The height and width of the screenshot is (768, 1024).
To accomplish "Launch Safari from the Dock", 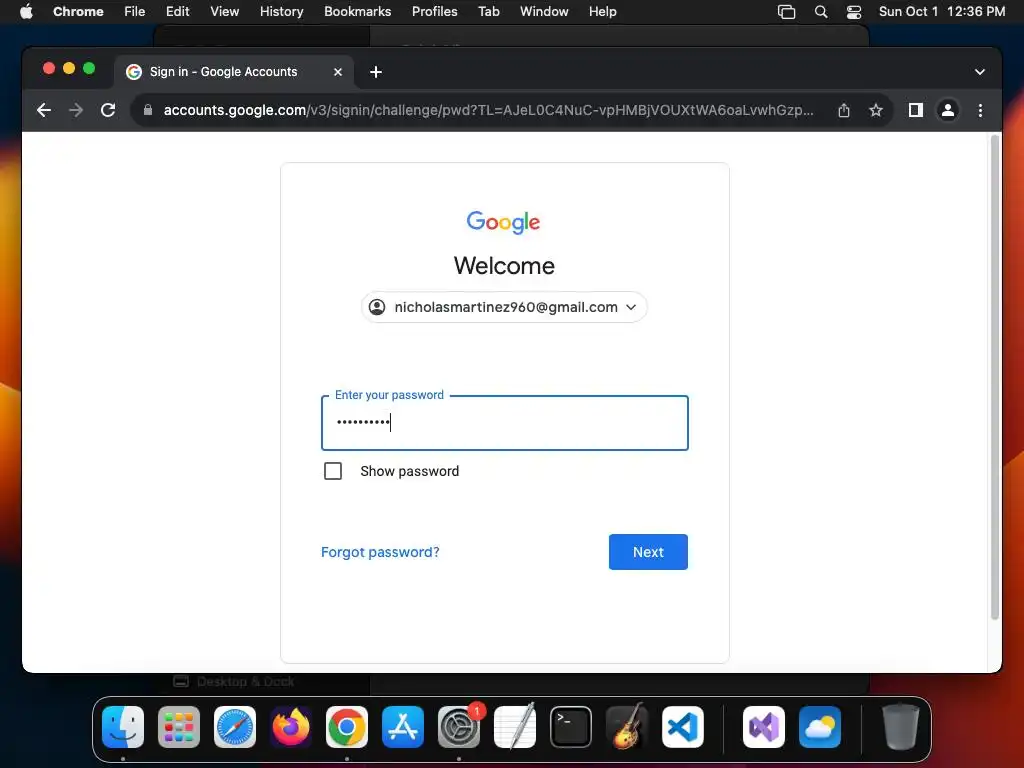I will [235, 727].
